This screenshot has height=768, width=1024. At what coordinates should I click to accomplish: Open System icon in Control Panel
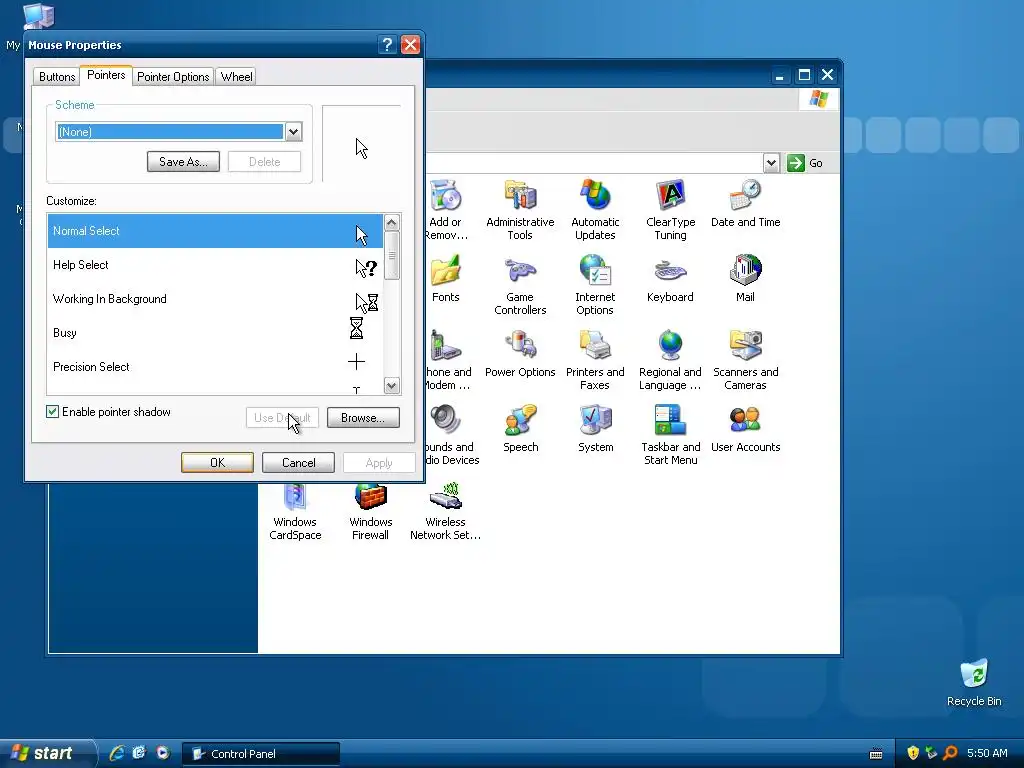(596, 428)
